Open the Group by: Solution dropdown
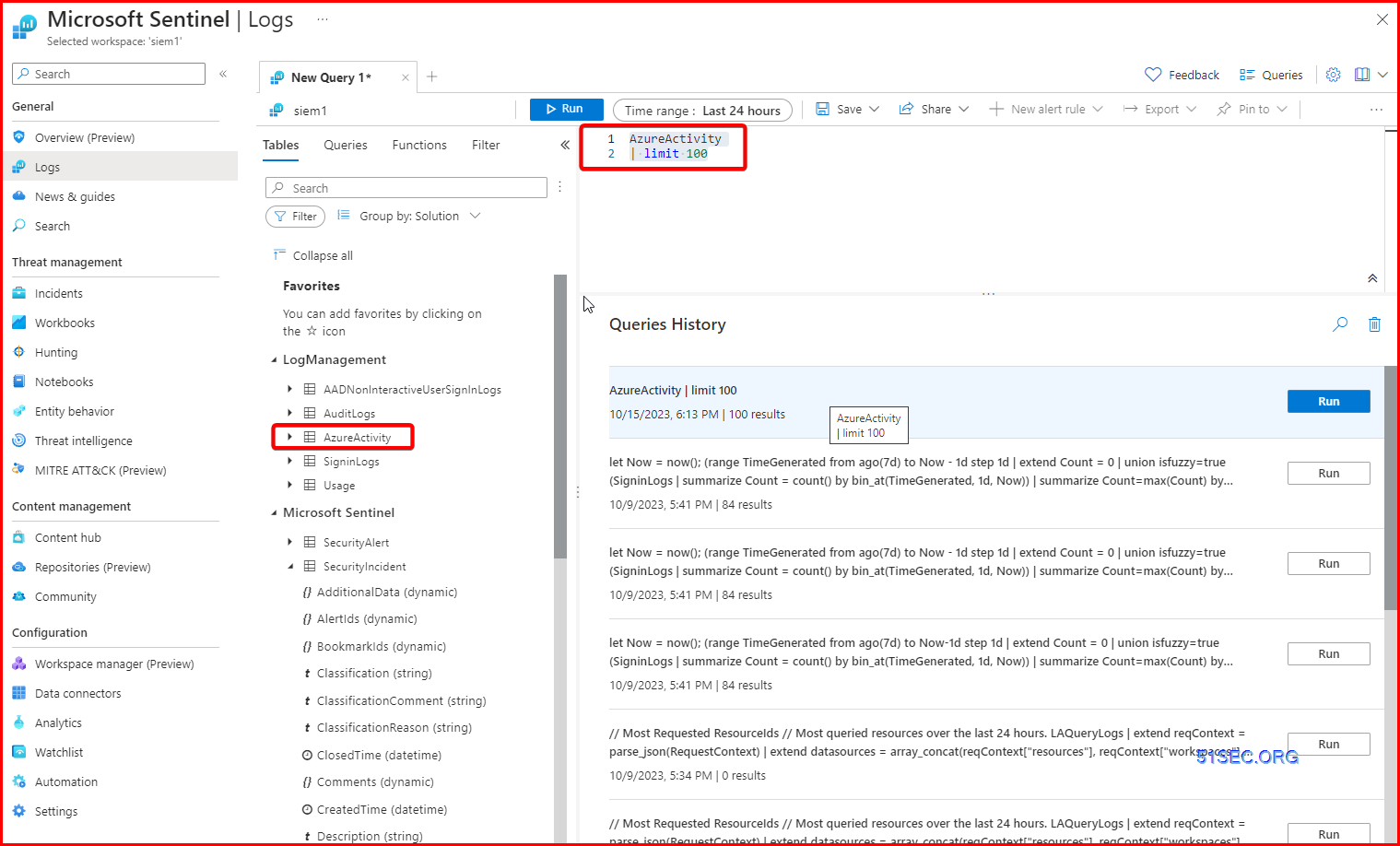 [x=409, y=216]
